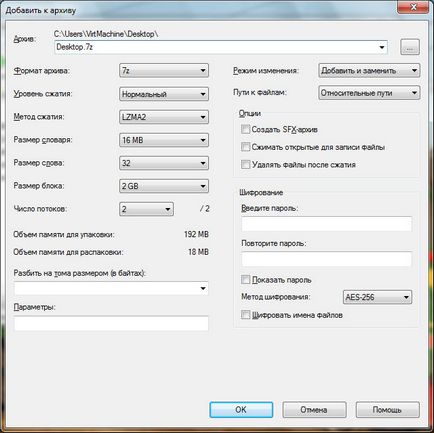The height and width of the screenshot is (433, 434).
Task: Click the Введите пароль input field
Action: [326, 224]
